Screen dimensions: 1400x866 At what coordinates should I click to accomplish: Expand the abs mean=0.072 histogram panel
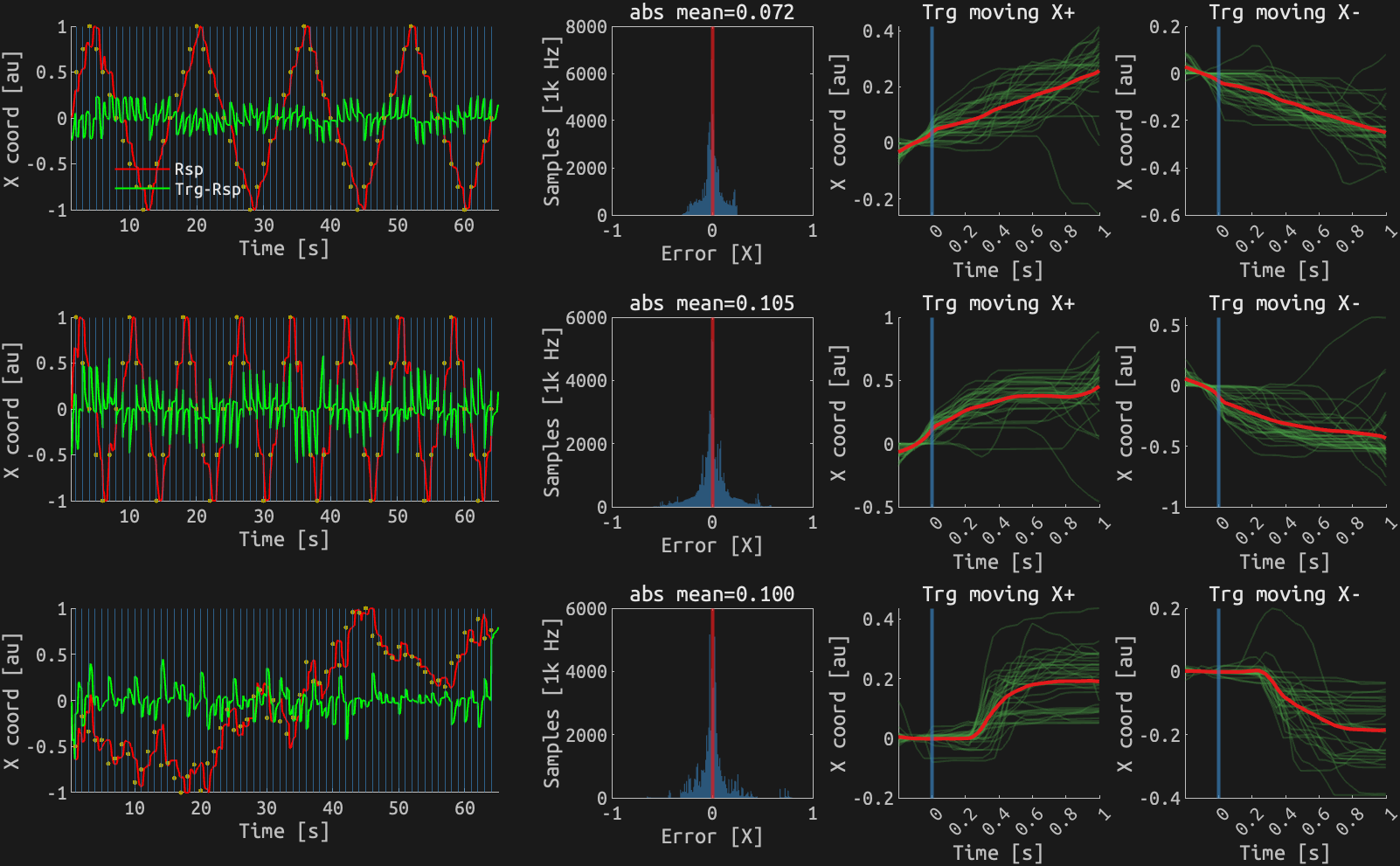click(x=714, y=10)
